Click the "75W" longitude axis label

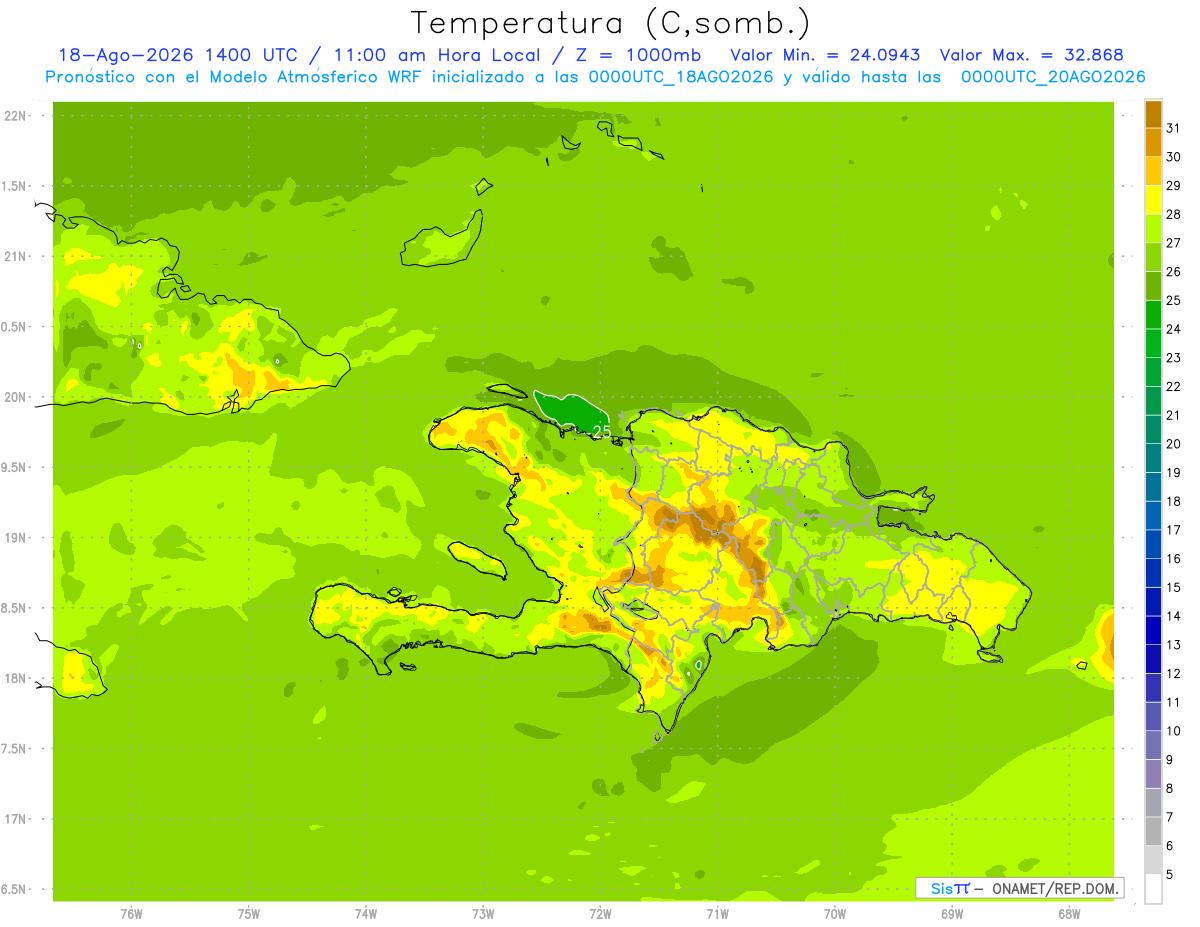click(249, 914)
